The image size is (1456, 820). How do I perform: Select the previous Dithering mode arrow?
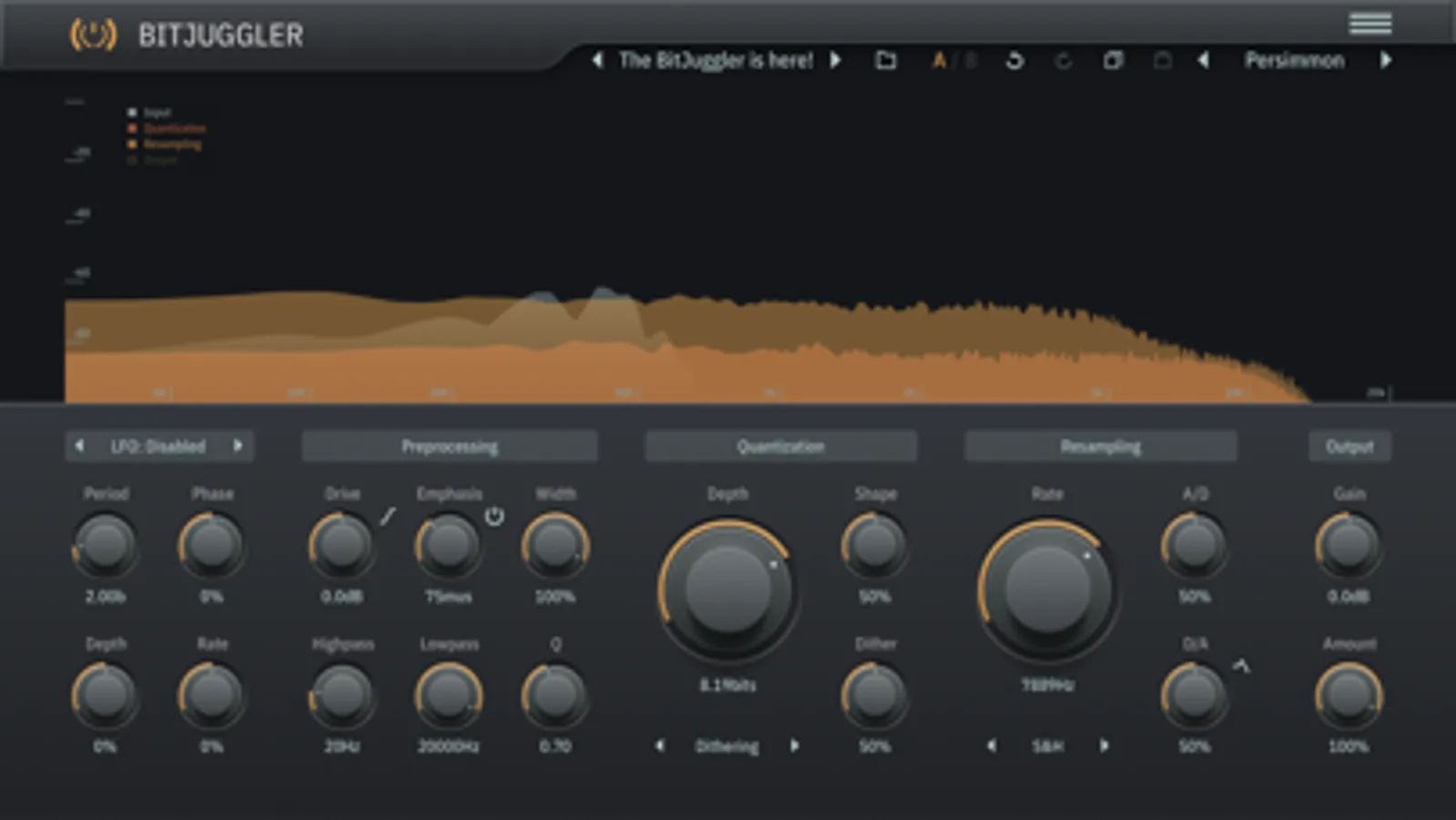[660, 745]
